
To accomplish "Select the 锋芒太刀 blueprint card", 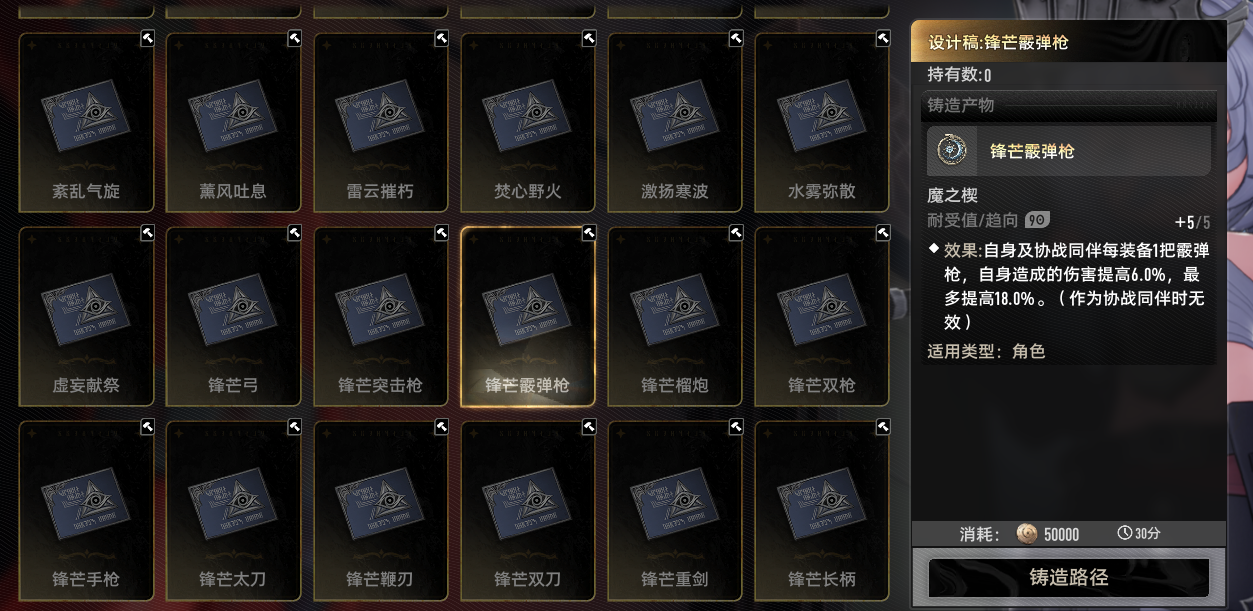I will [x=233, y=510].
